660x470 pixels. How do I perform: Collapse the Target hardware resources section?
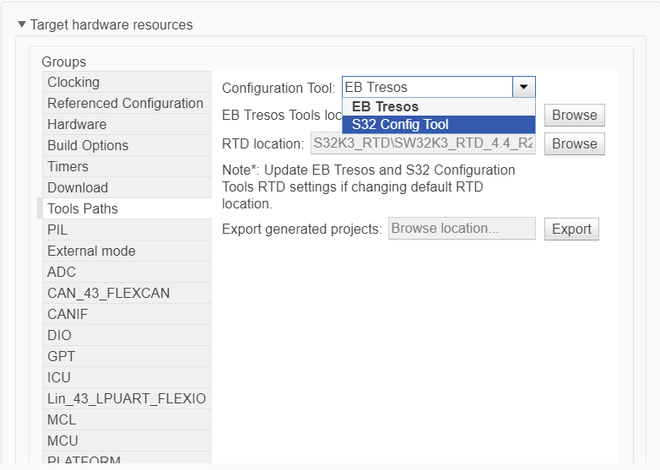[x=22, y=24]
